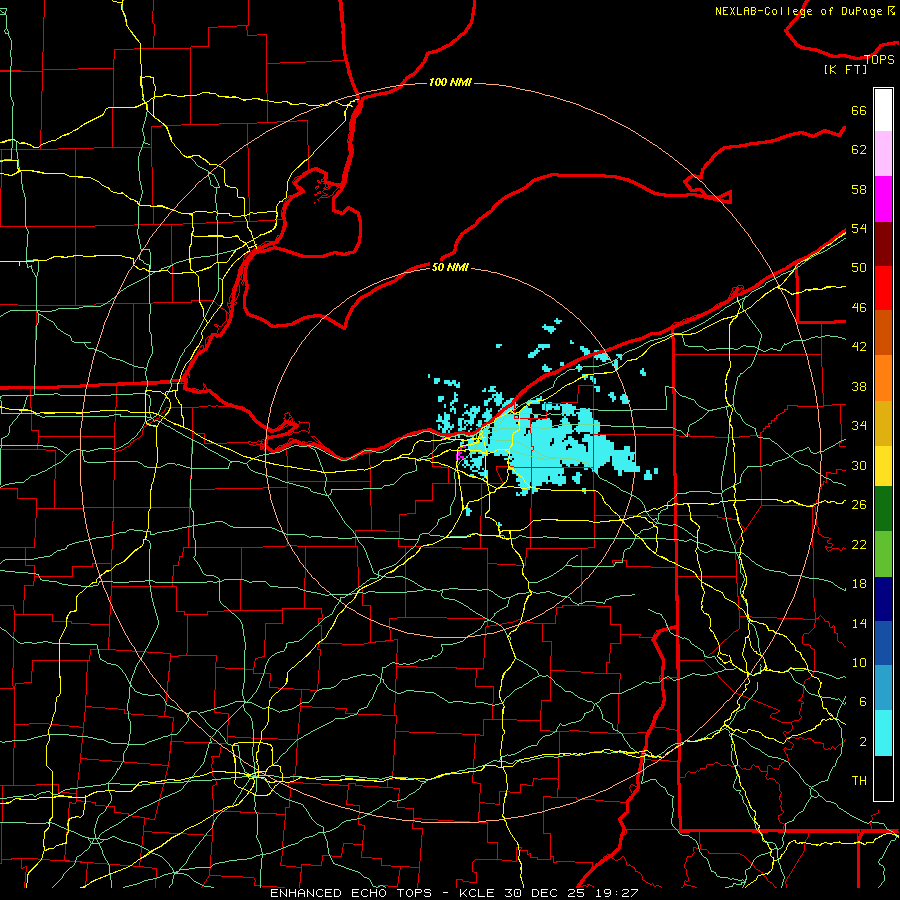Click the '30 DEC 25 19:27' timestamp

point(572,893)
